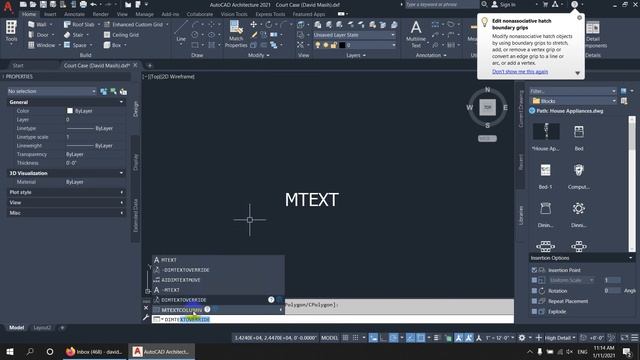Toggle the MODEL space button
Viewport: 640px width, 360px height.
pos(329,338)
